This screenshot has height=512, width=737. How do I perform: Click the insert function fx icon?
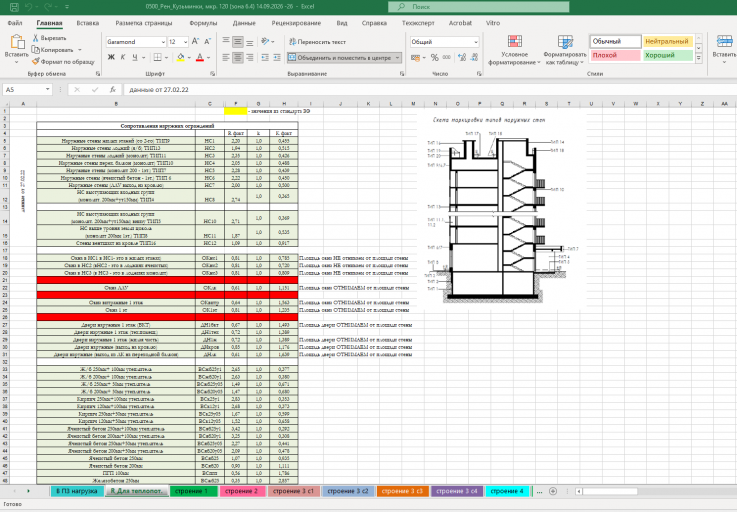point(113,89)
